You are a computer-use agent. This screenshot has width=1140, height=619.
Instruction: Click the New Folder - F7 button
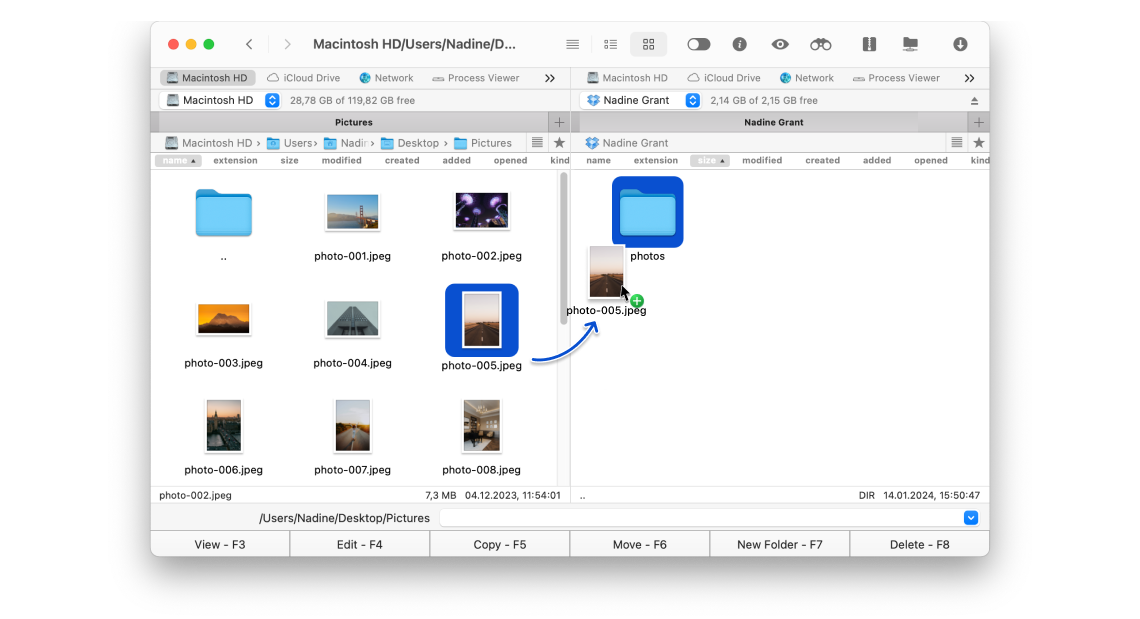(x=779, y=544)
